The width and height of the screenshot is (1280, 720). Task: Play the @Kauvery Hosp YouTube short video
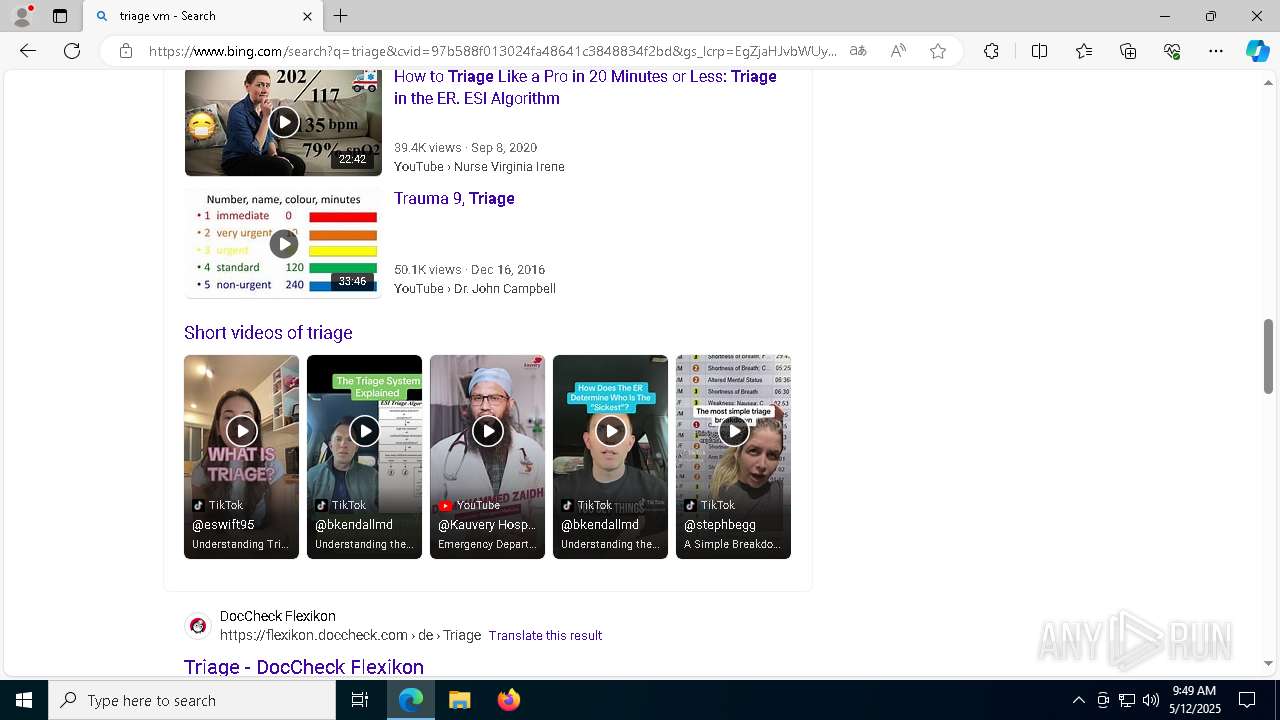point(487,456)
